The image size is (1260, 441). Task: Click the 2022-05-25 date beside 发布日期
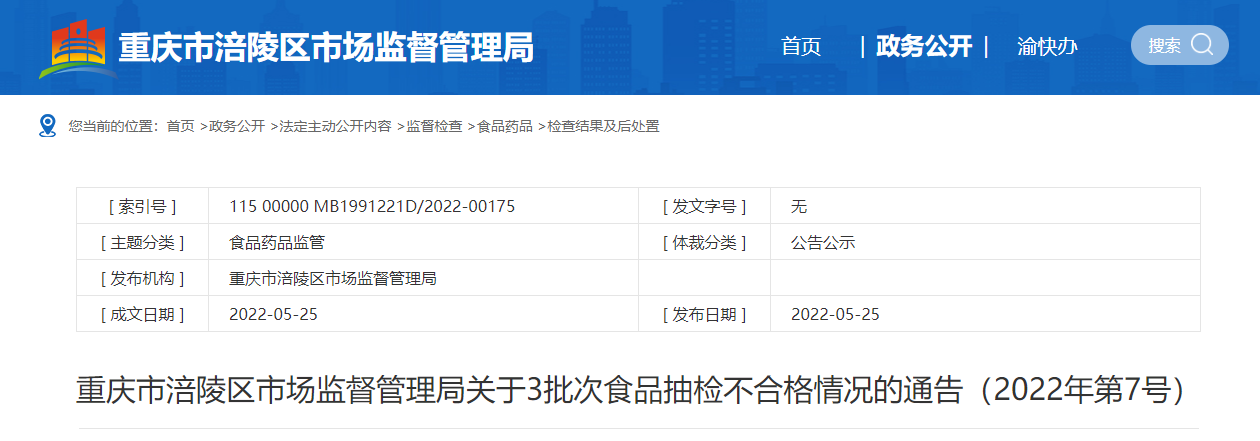point(835,314)
